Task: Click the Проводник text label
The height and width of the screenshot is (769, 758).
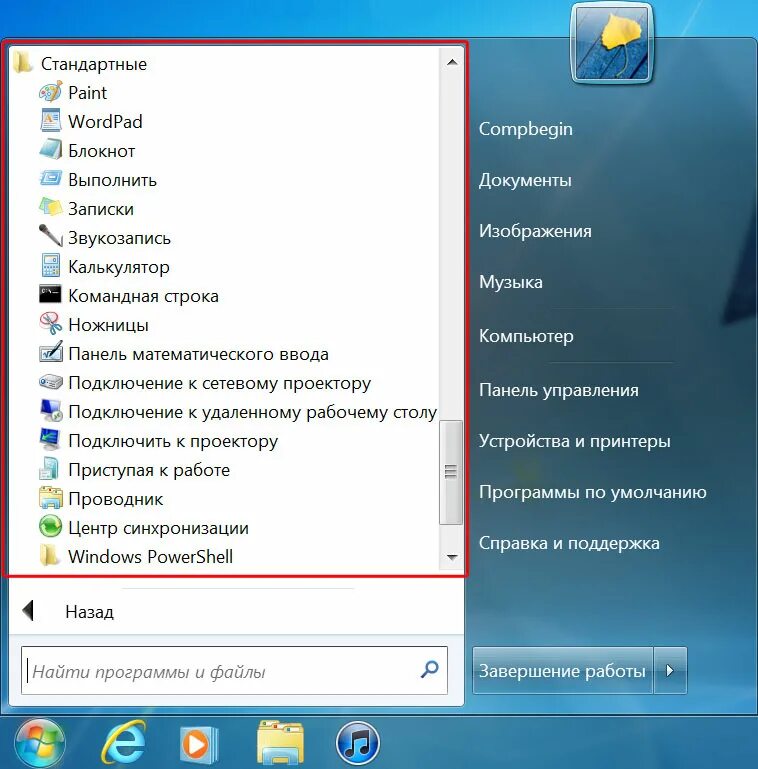Action: click(115, 499)
